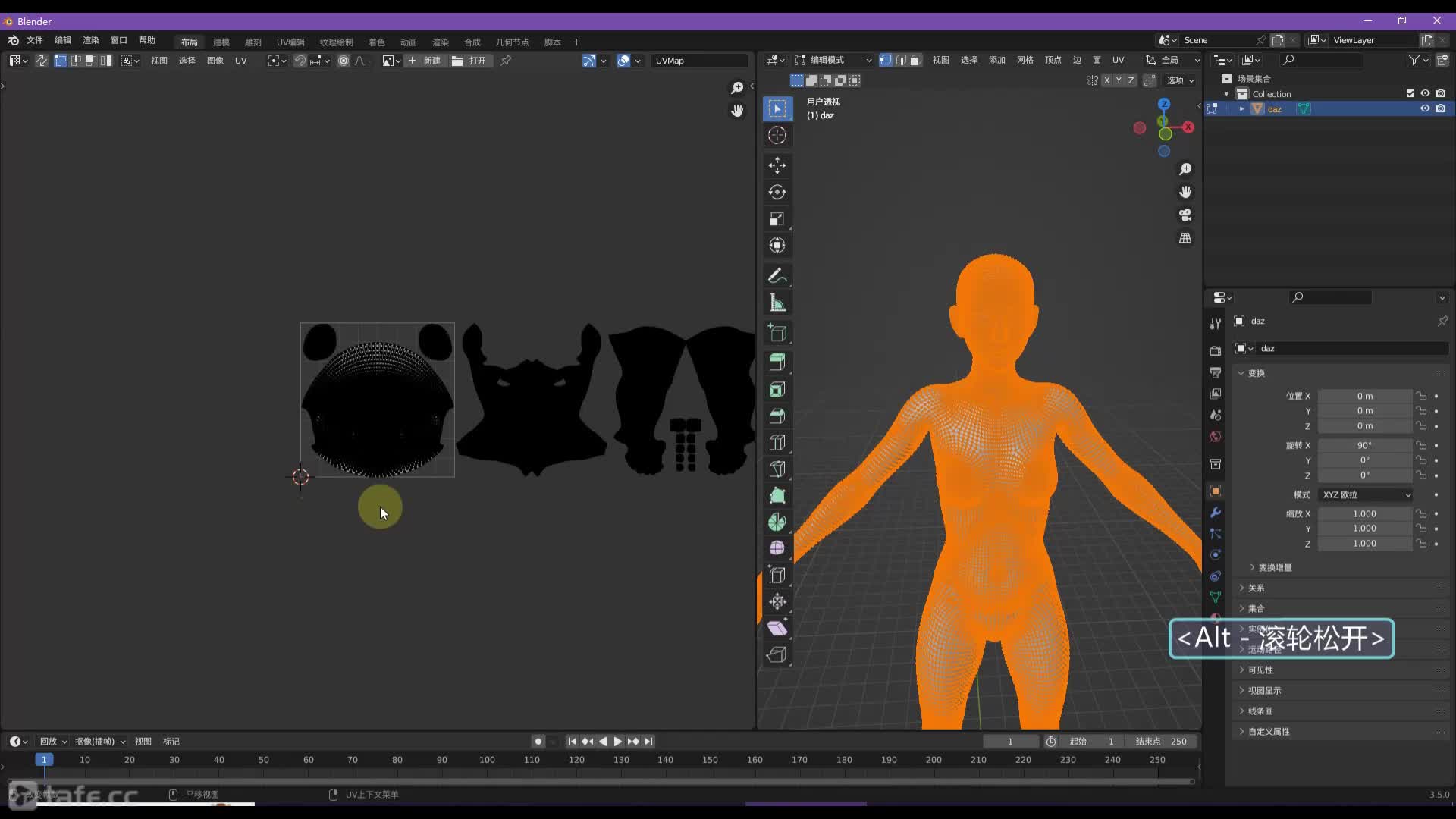Screen dimensions: 1456x819
Task: Select the Spin tool
Action: [777, 522]
